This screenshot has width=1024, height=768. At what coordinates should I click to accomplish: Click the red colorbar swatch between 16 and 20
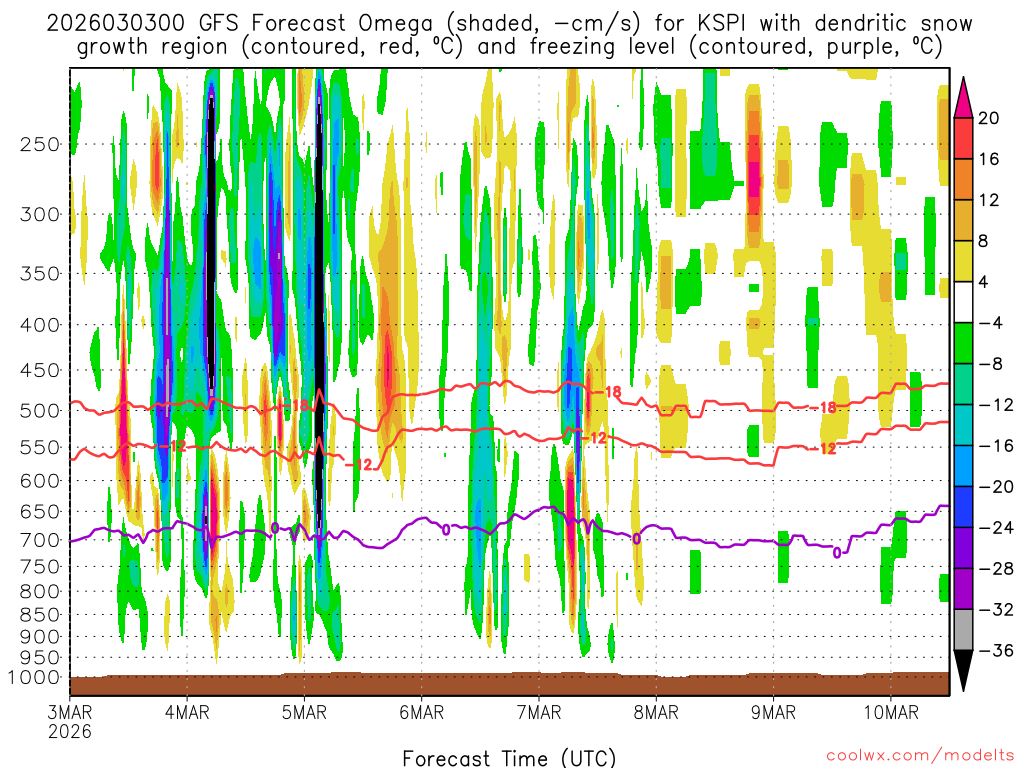(964, 138)
